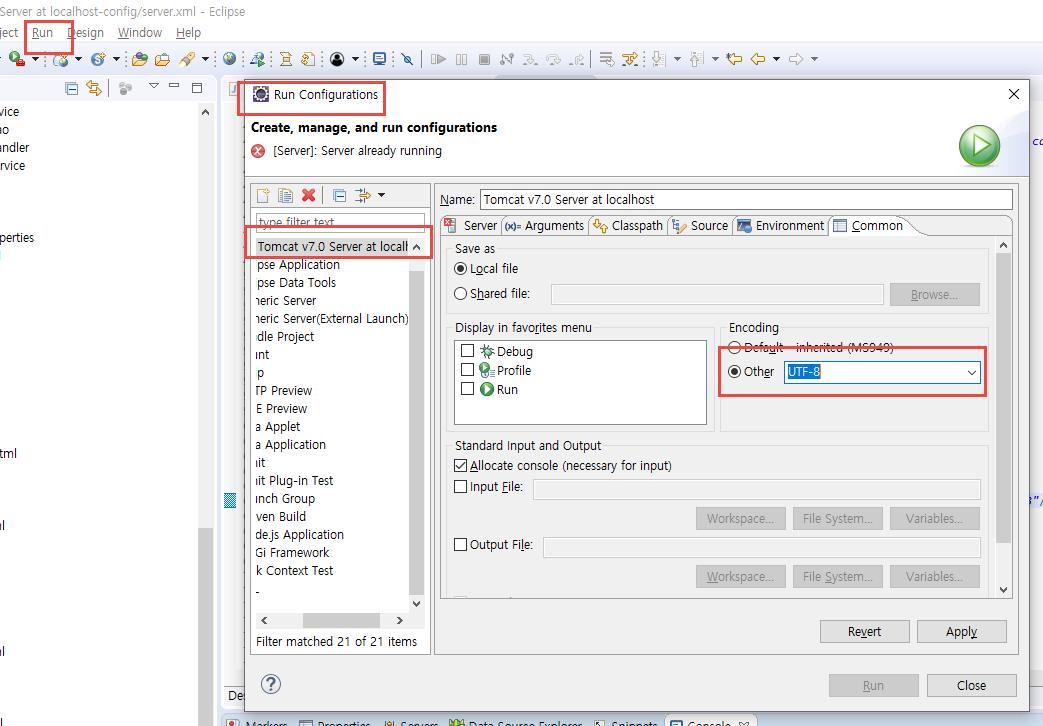1043x726 pixels.
Task: Click the Resume debug icon
Action: [x=438, y=59]
